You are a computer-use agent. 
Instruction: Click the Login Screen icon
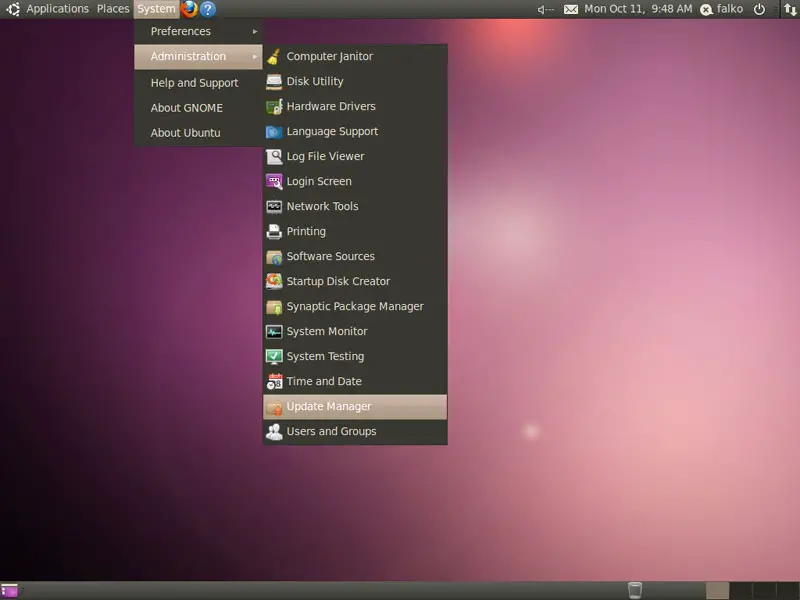click(274, 182)
